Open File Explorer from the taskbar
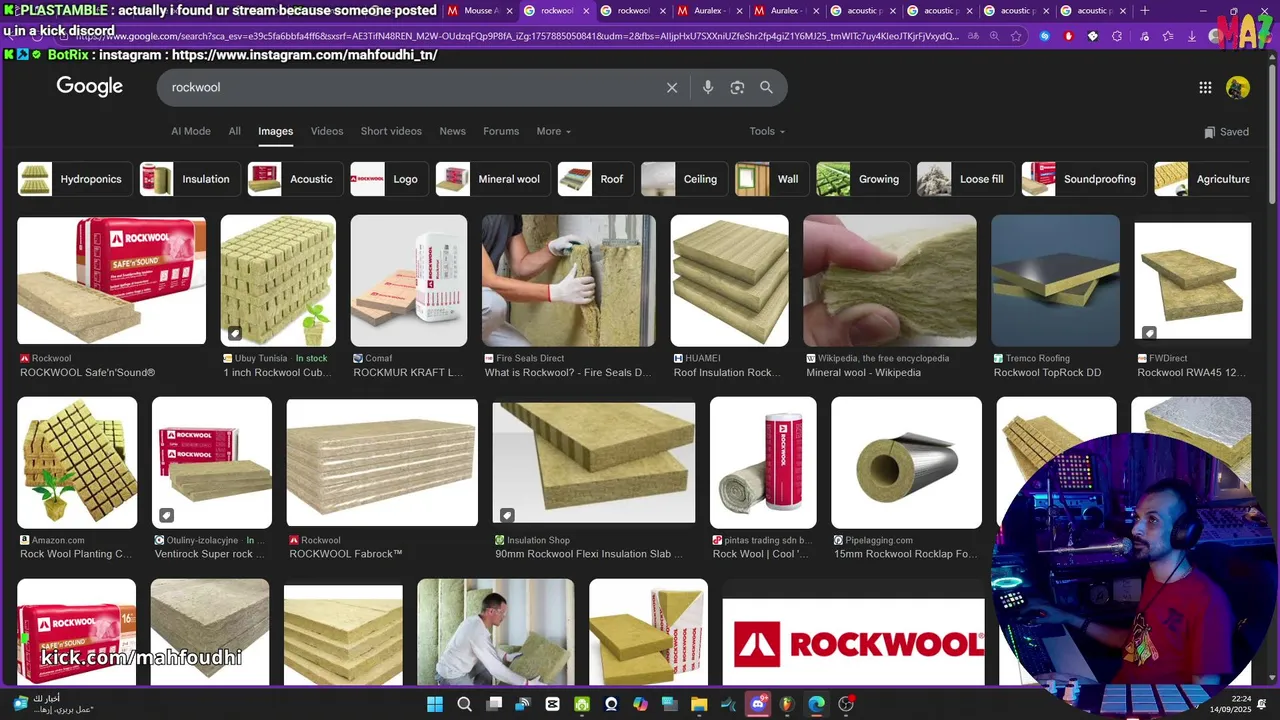 699,704
